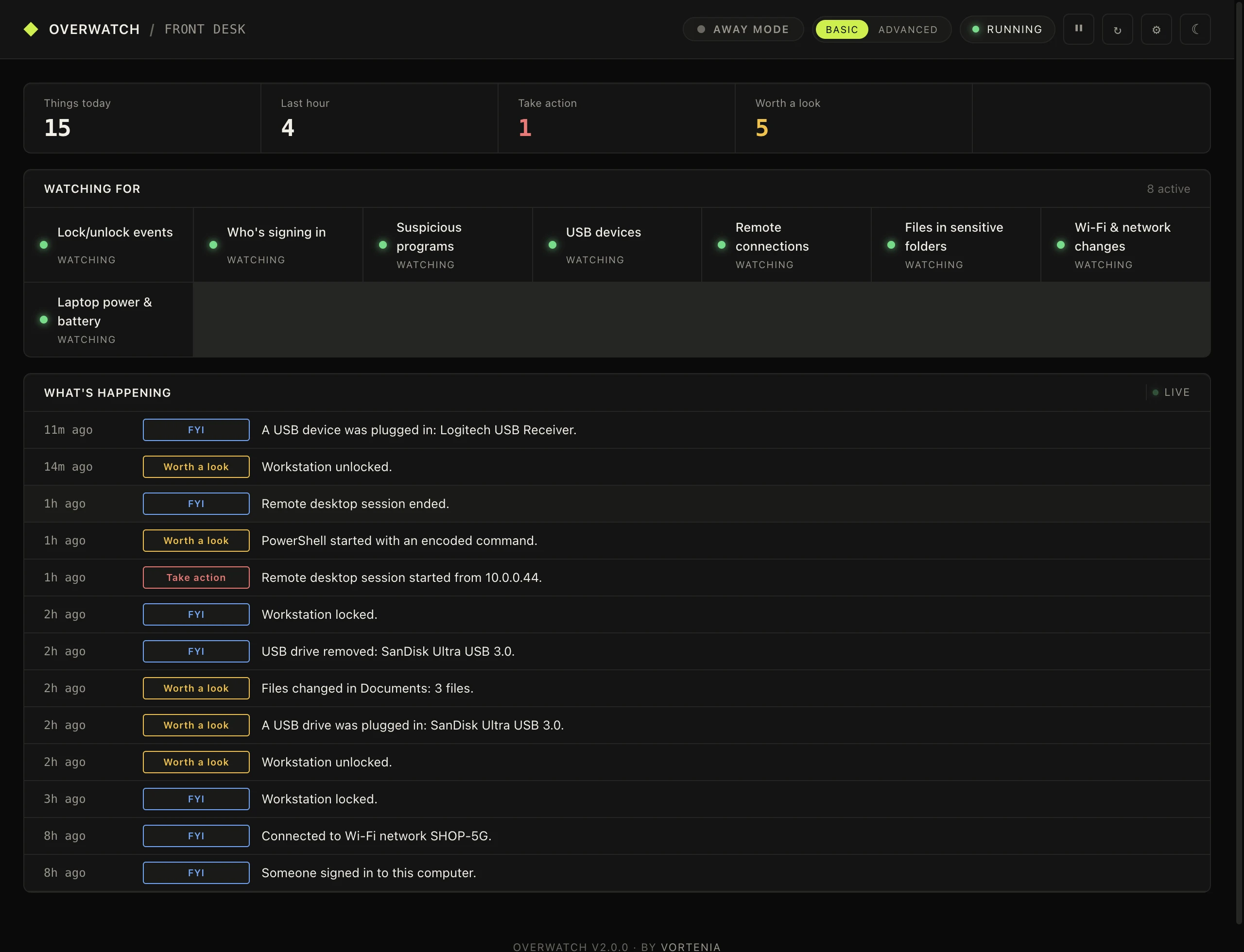The image size is (1244, 952).
Task: Click Worth a look badge on PowerShell row
Action: 196,540
